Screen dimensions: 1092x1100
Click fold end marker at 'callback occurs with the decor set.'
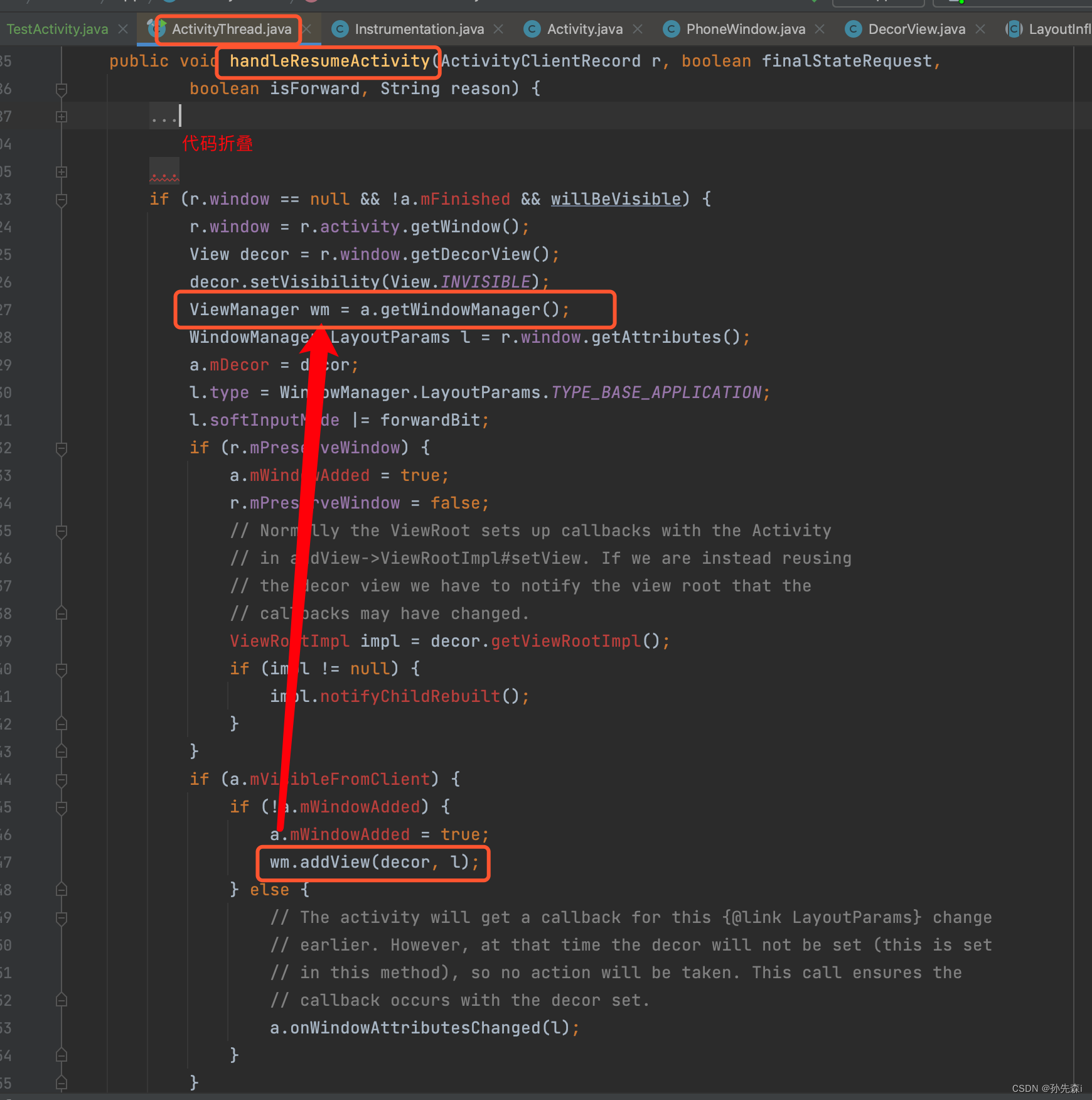[x=62, y=1001]
